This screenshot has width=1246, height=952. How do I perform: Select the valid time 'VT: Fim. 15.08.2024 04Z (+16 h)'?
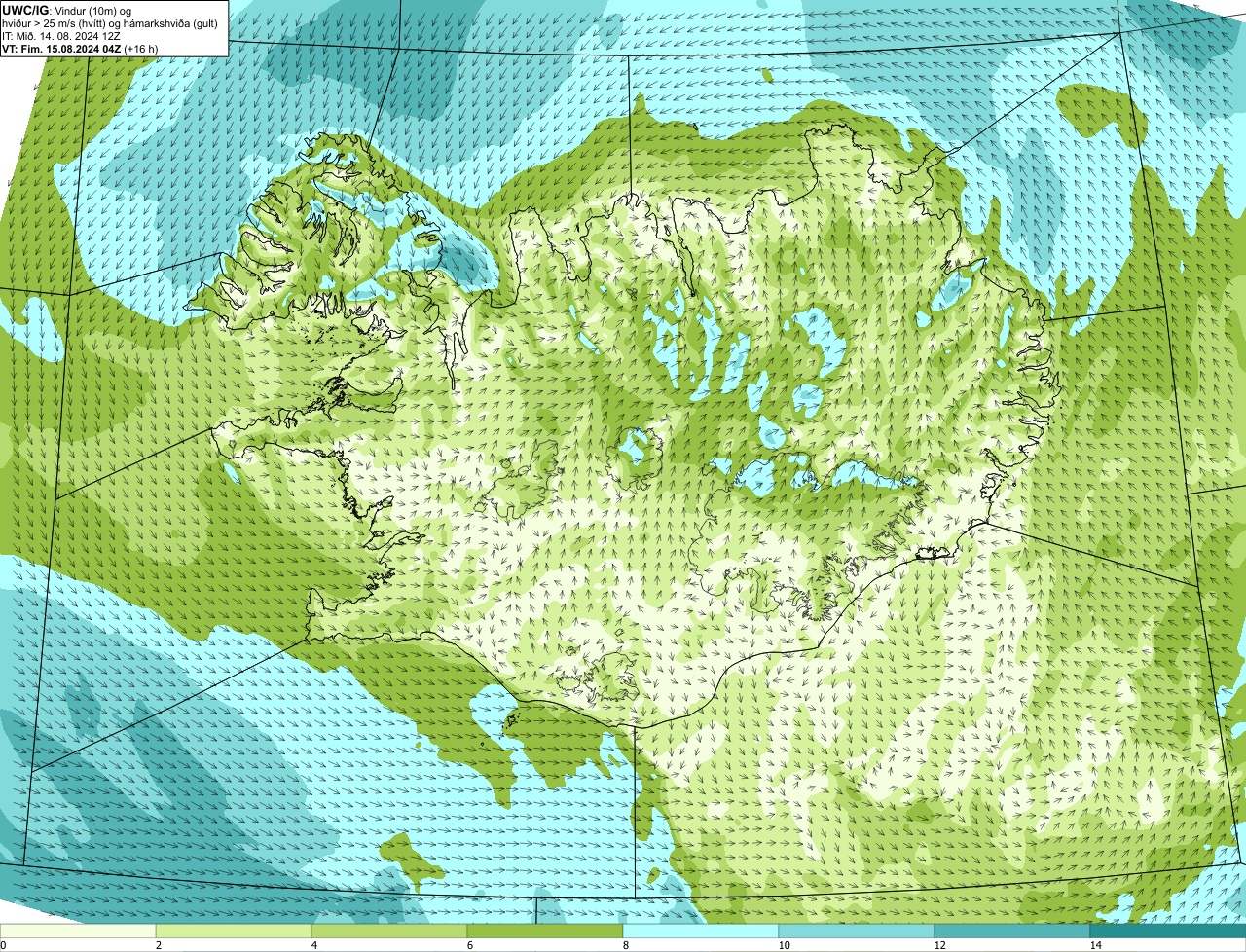pos(80,48)
